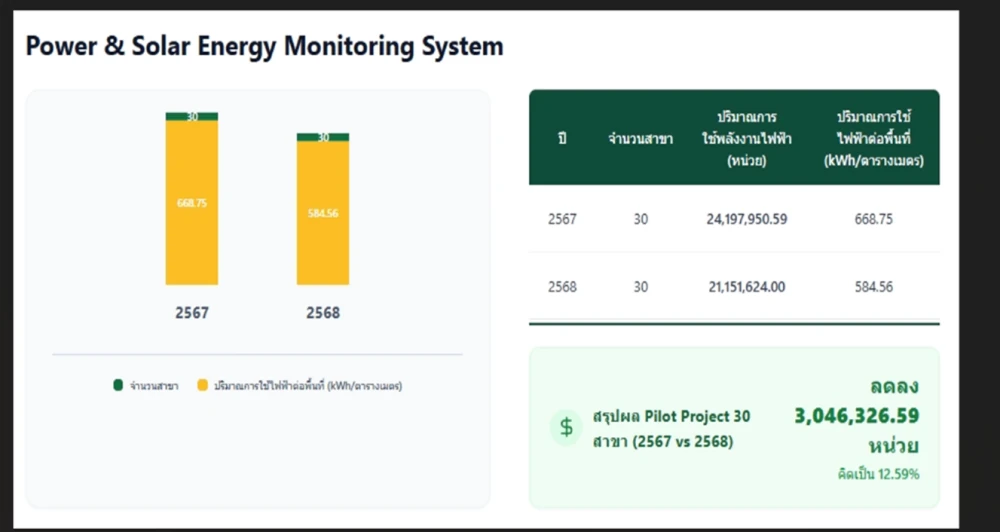Select the yellow 584.56 bar segment for 2568
This screenshot has width=1000, height=532.
(x=322, y=213)
